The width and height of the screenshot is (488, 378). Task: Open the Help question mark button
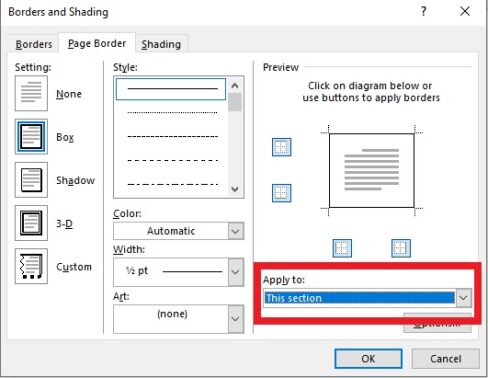pyautogui.click(x=423, y=12)
